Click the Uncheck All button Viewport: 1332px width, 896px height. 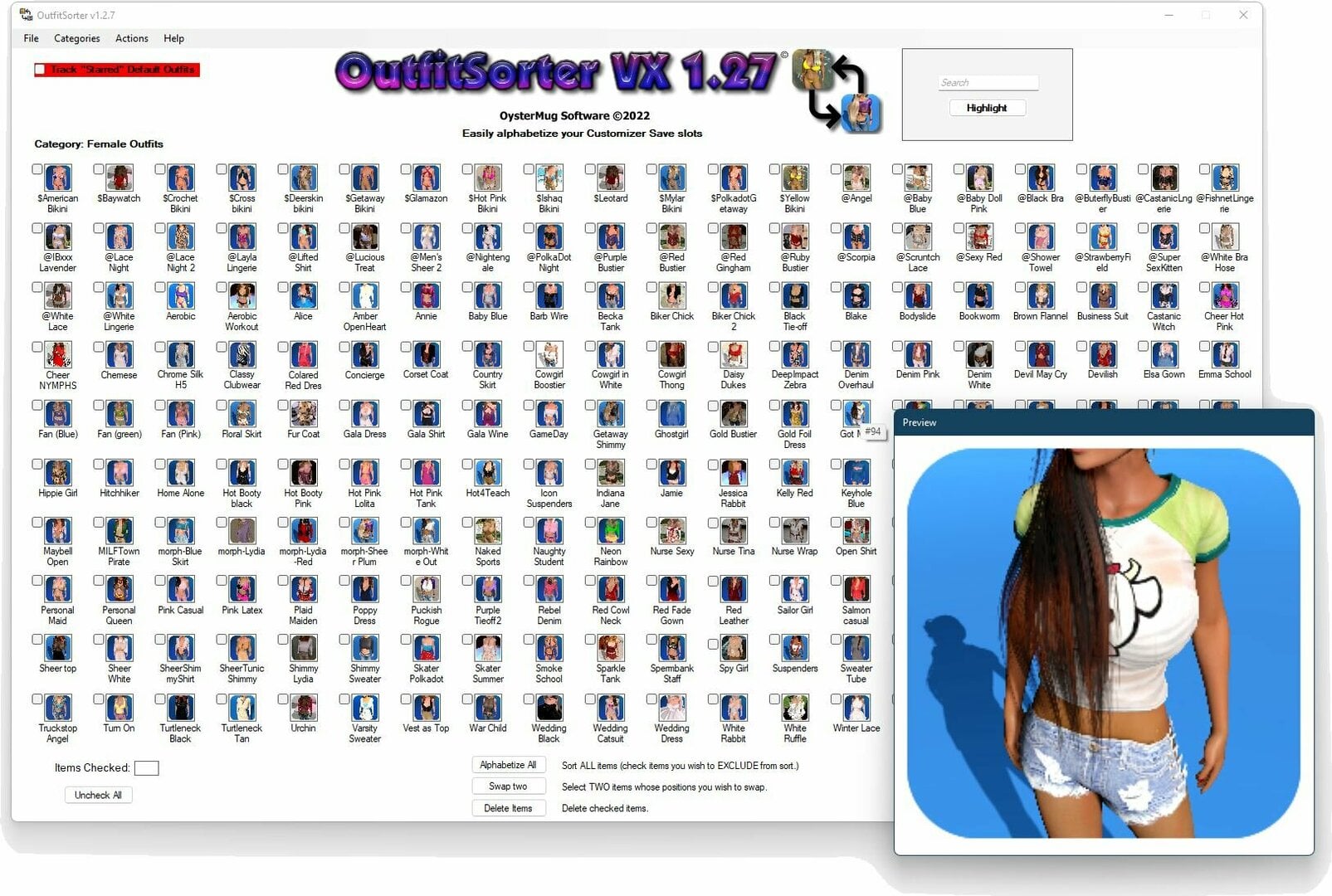(98, 795)
